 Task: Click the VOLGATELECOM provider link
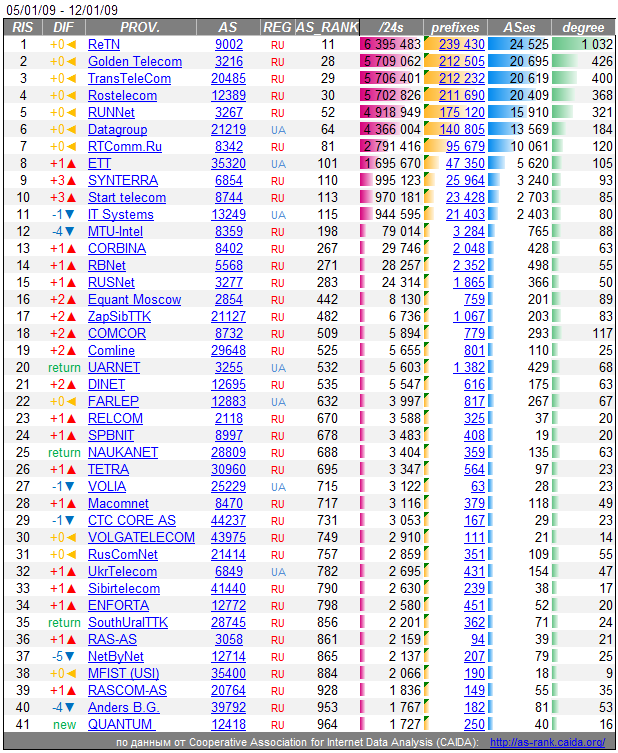coord(141,538)
